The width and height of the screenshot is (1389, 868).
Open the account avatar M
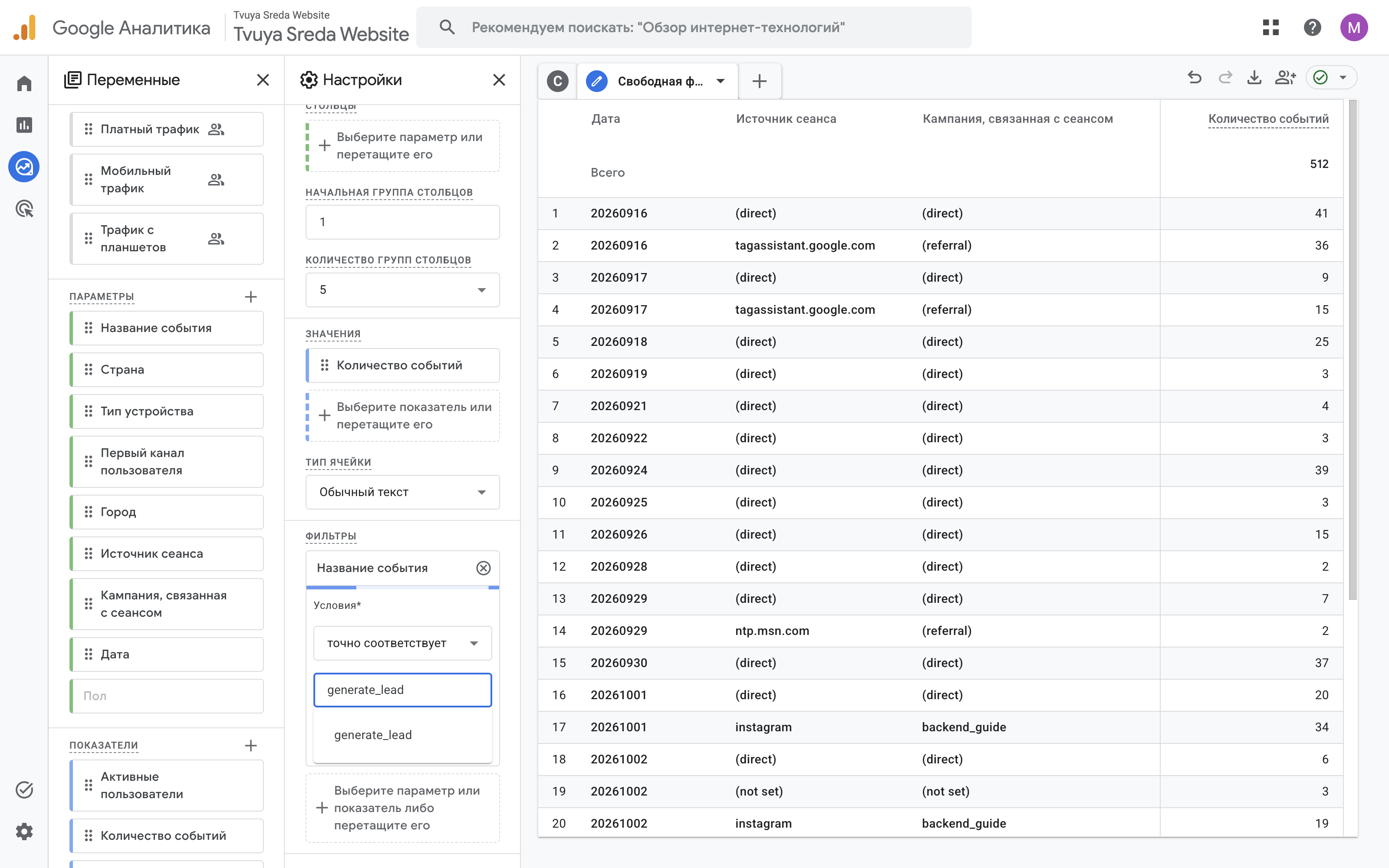click(x=1354, y=27)
